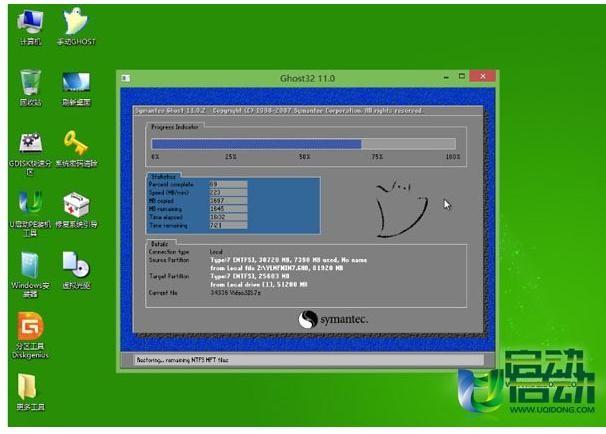Maximize the Ghost32 11.0 window

pyautogui.click(x=461, y=76)
